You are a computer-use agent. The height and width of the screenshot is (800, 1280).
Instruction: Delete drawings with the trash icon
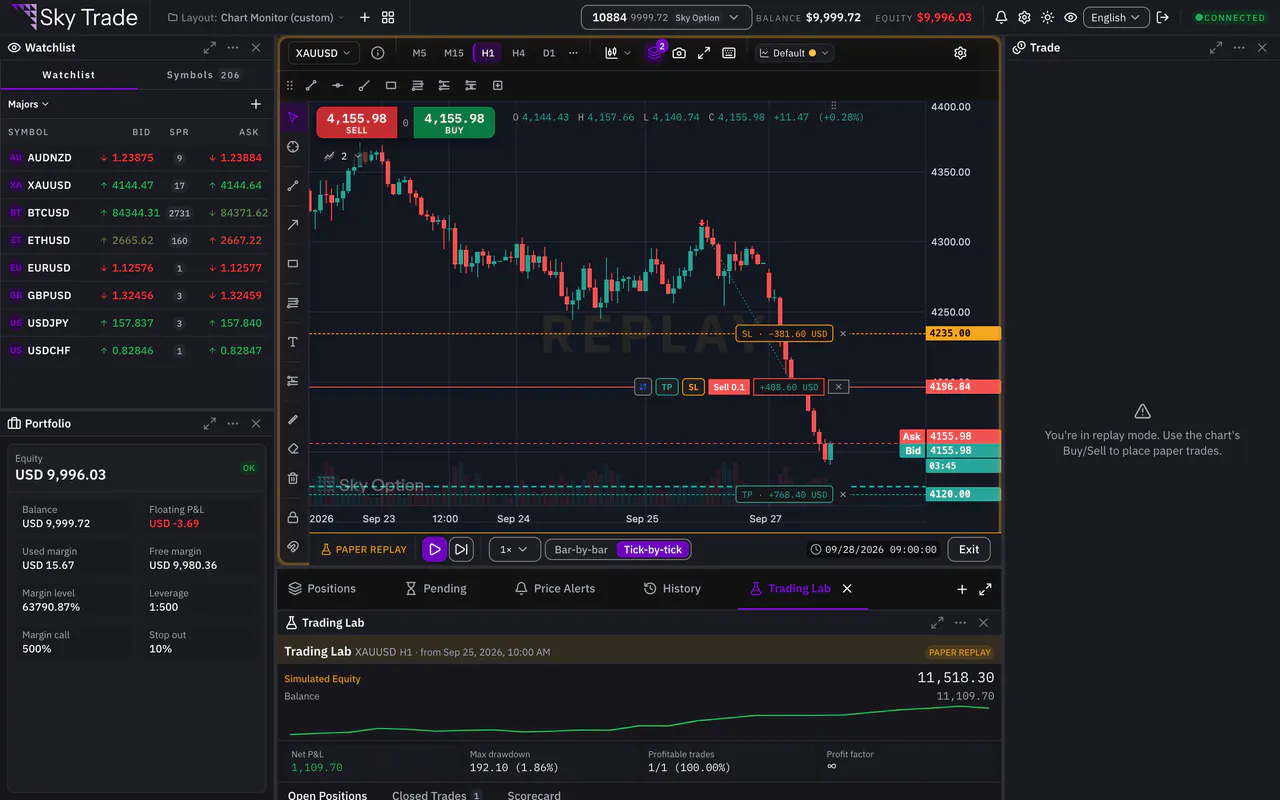click(293, 478)
